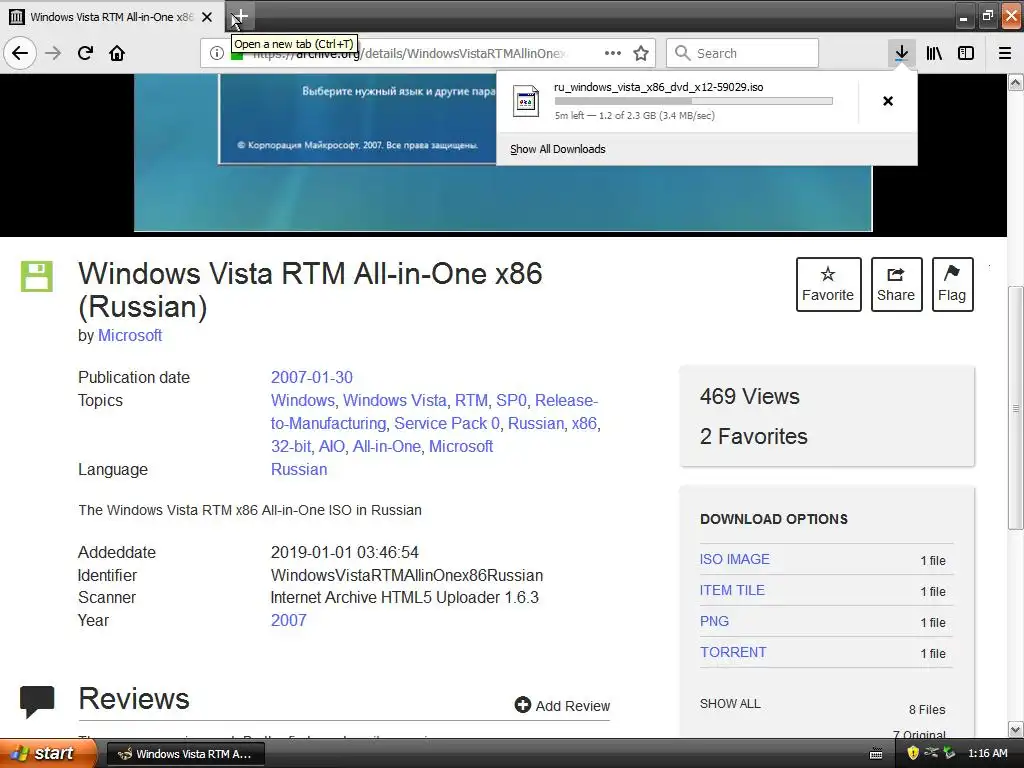Toggle the downloads panel arrow button
The height and width of the screenshot is (768, 1024).
coord(901,53)
